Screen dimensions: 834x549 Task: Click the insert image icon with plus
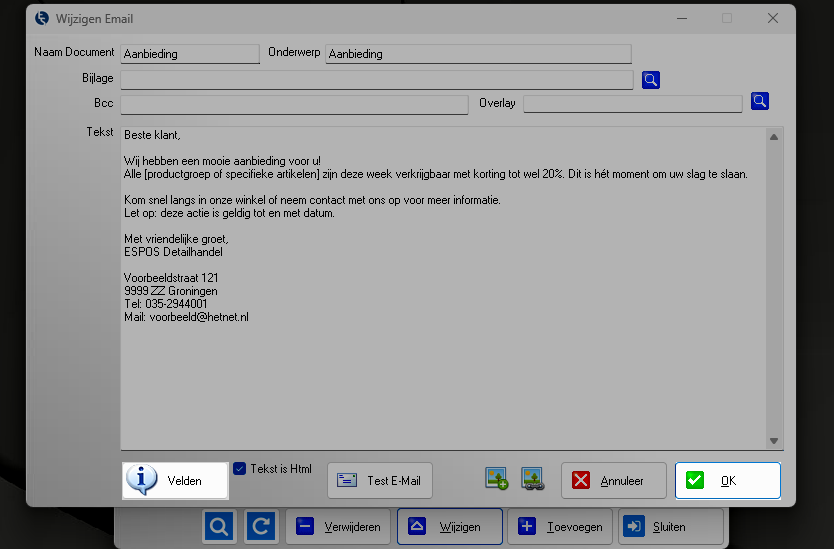496,479
